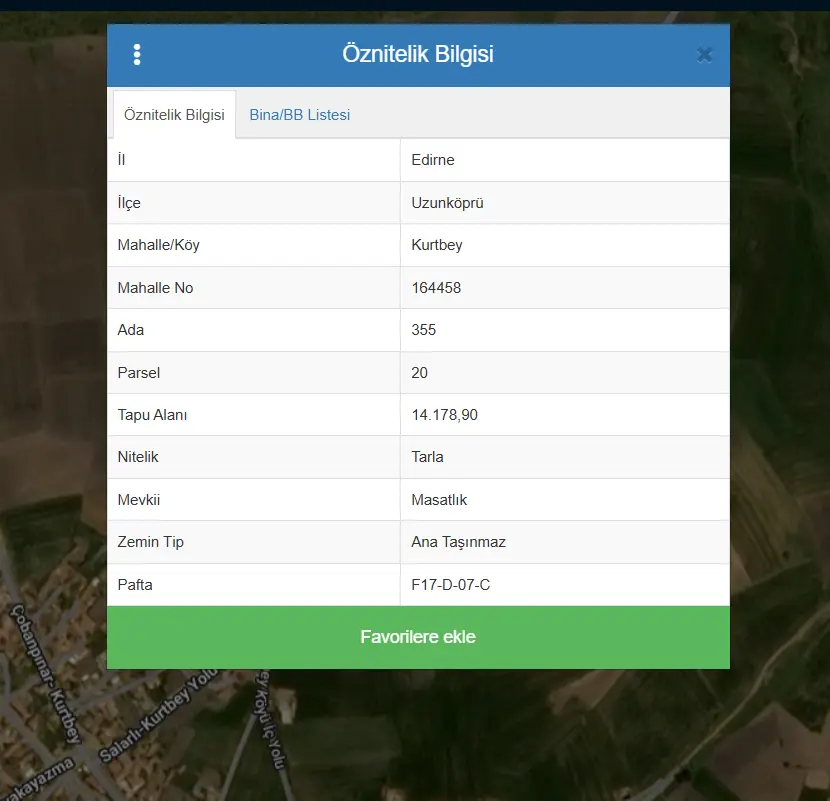The width and height of the screenshot is (830, 801).
Task: Switch to the Bina/BB Listesi tab
Action: [300, 115]
